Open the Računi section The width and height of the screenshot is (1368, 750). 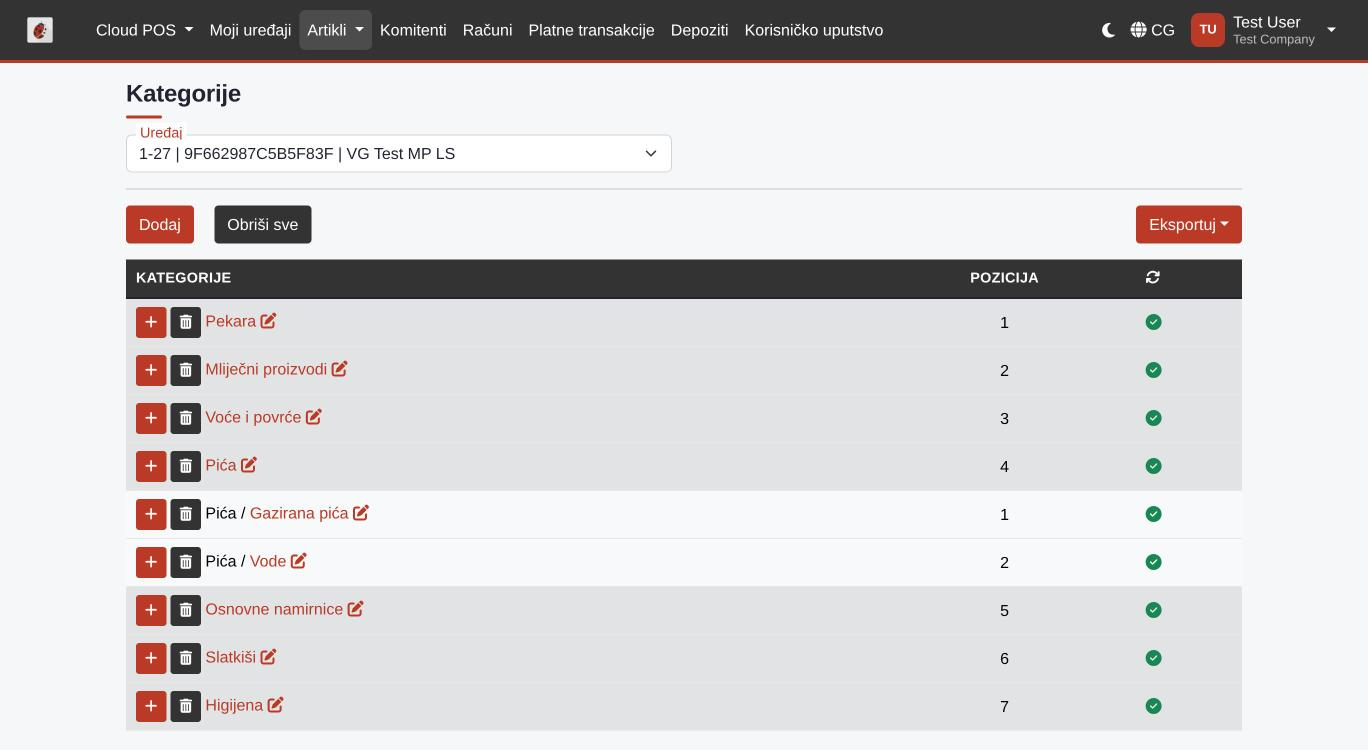(488, 30)
